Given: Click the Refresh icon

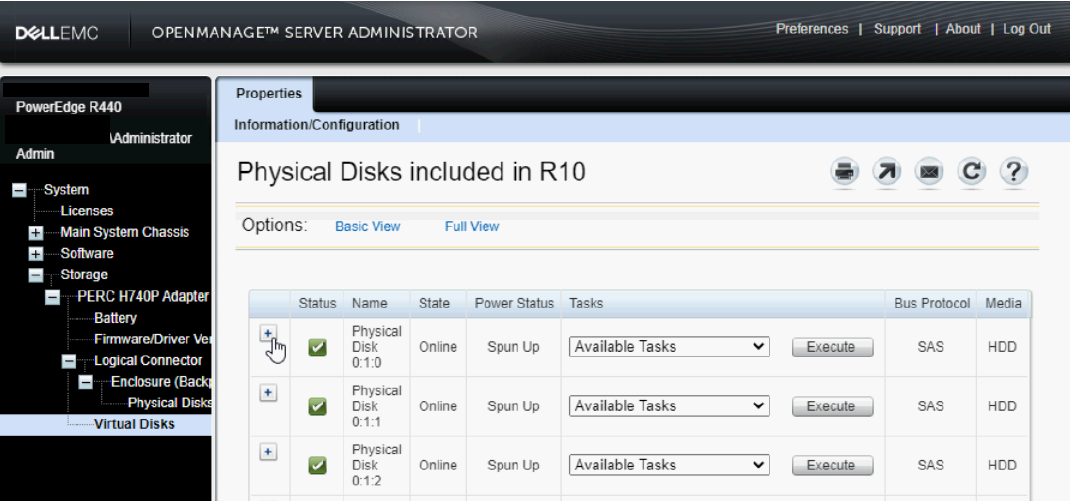Looking at the screenshot, I should point(971,172).
